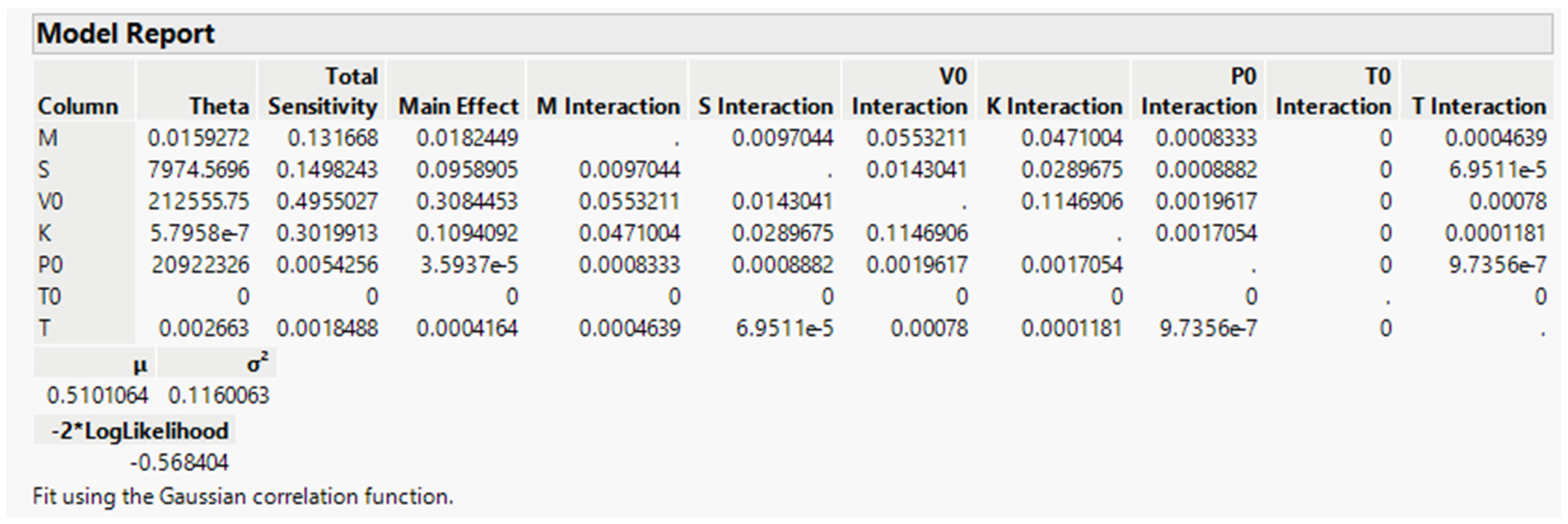Click the S Interaction column header
The image size is (1568, 524).
click(765, 106)
